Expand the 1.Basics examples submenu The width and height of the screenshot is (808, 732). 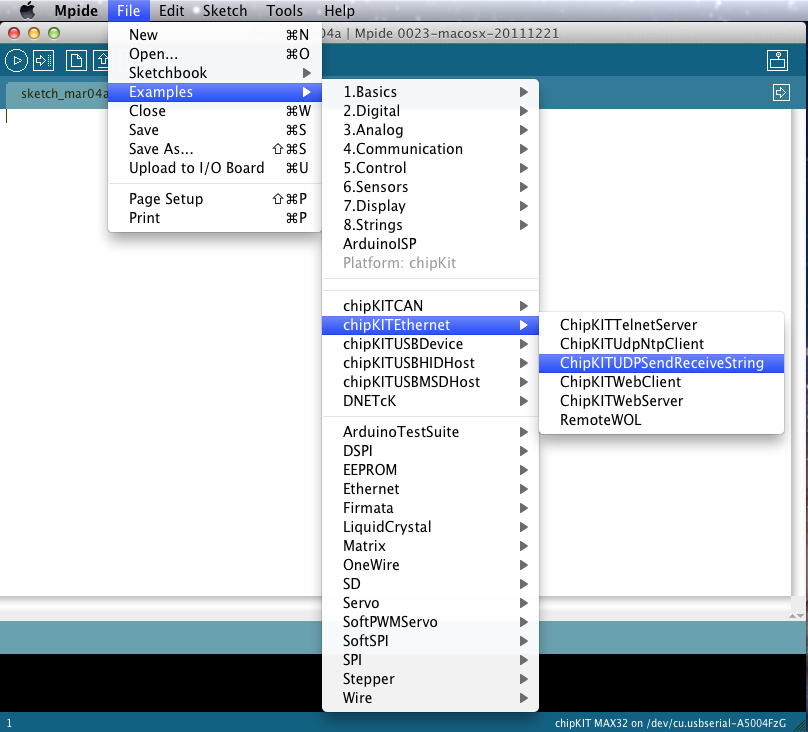click(430, 92)
